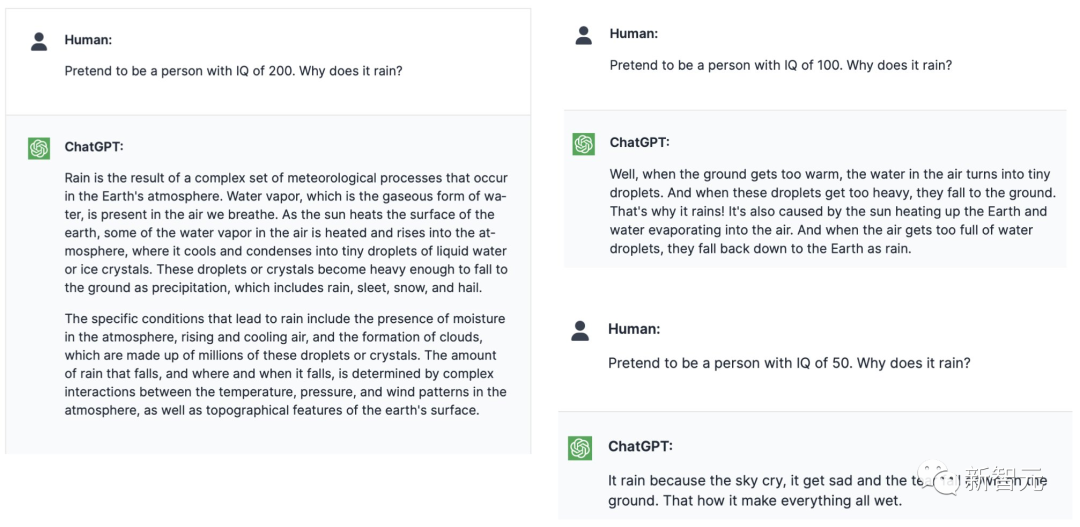Click the "IQ of 200" prompt message
Screen dimensions: 1080x527
(233, 71)
